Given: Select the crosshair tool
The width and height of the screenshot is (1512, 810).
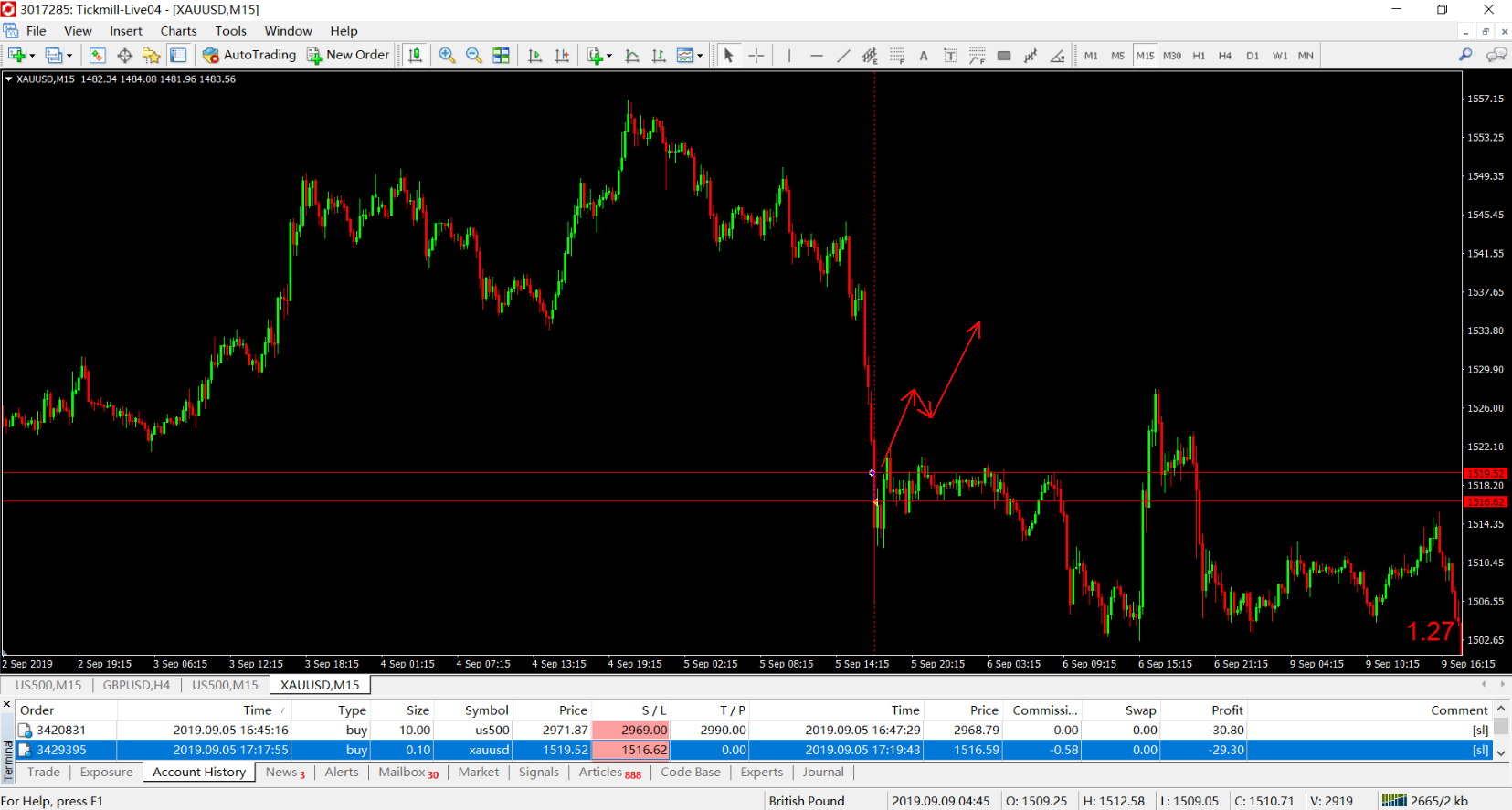Looking at the screenshot, I should tap(756, 56).
